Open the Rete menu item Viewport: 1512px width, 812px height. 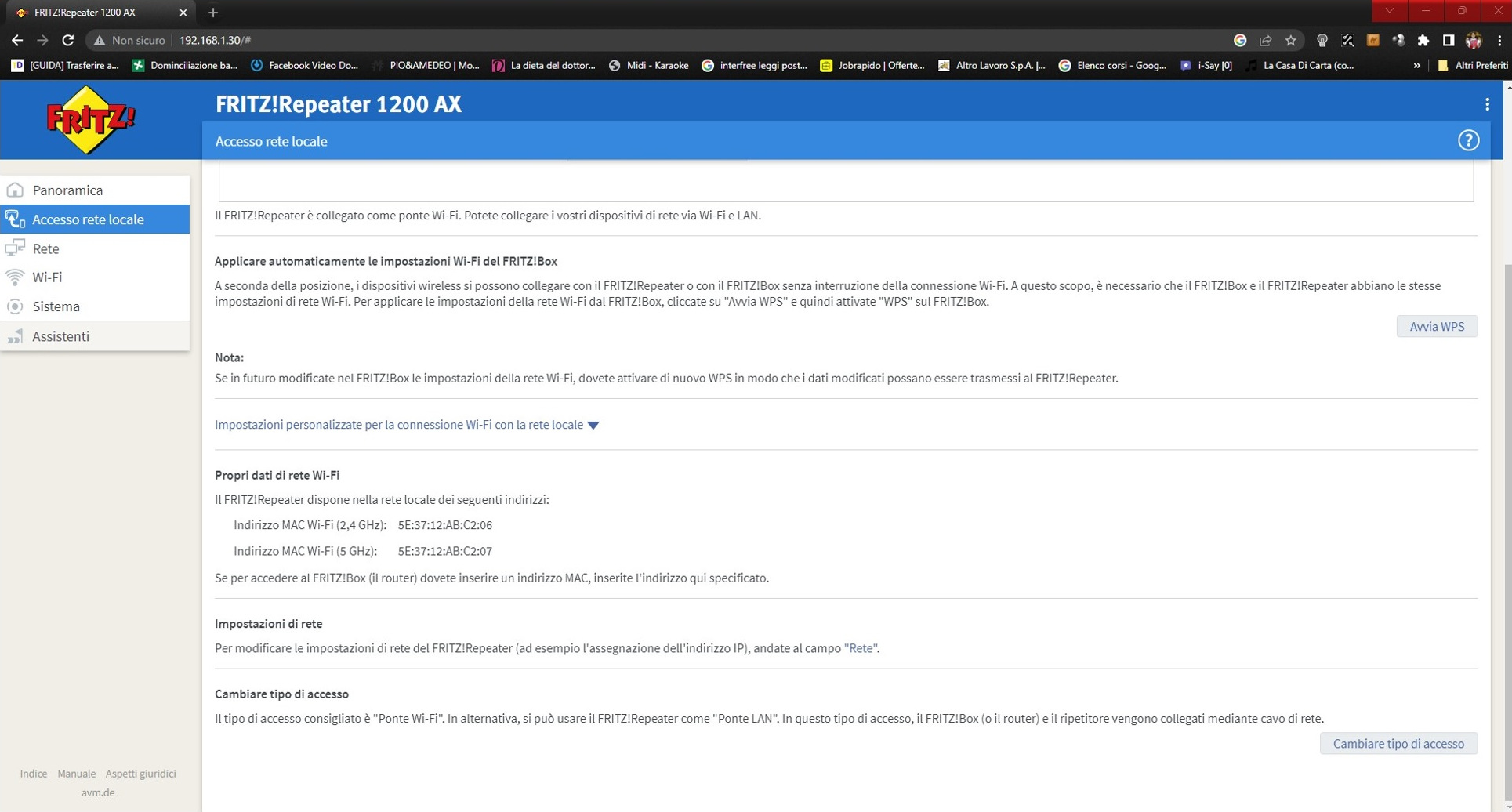[x=95, y=248]
